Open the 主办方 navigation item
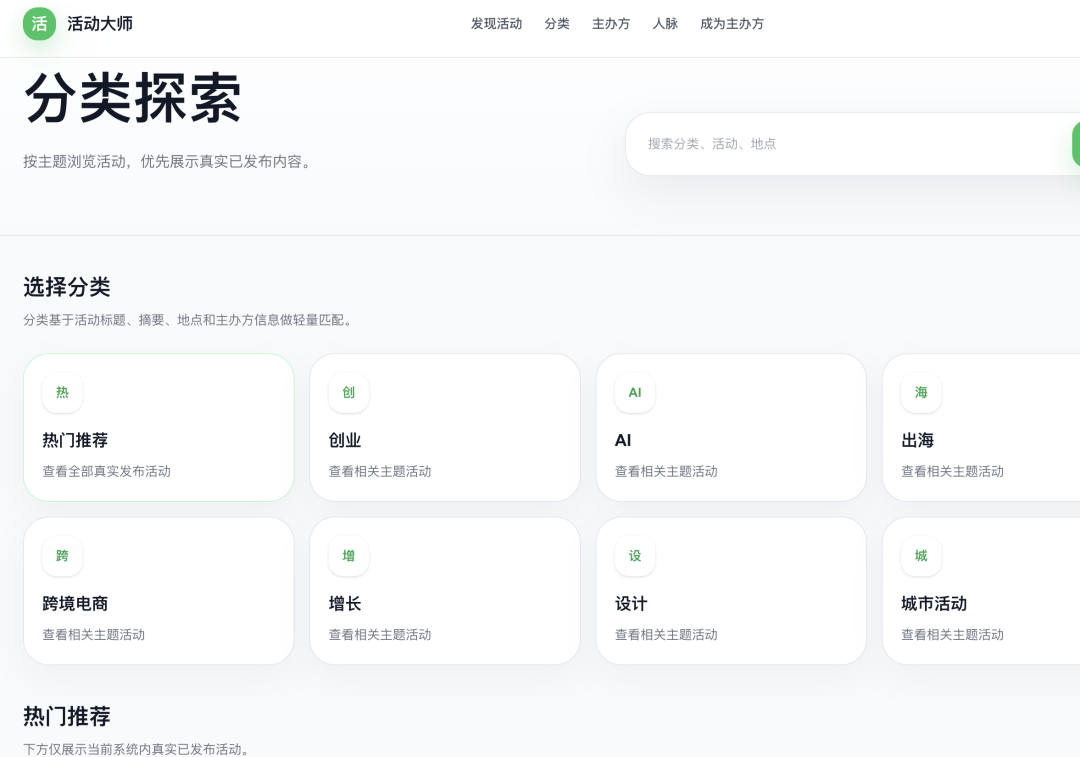This screenshot has height=757, width=1080. [611, 23]
